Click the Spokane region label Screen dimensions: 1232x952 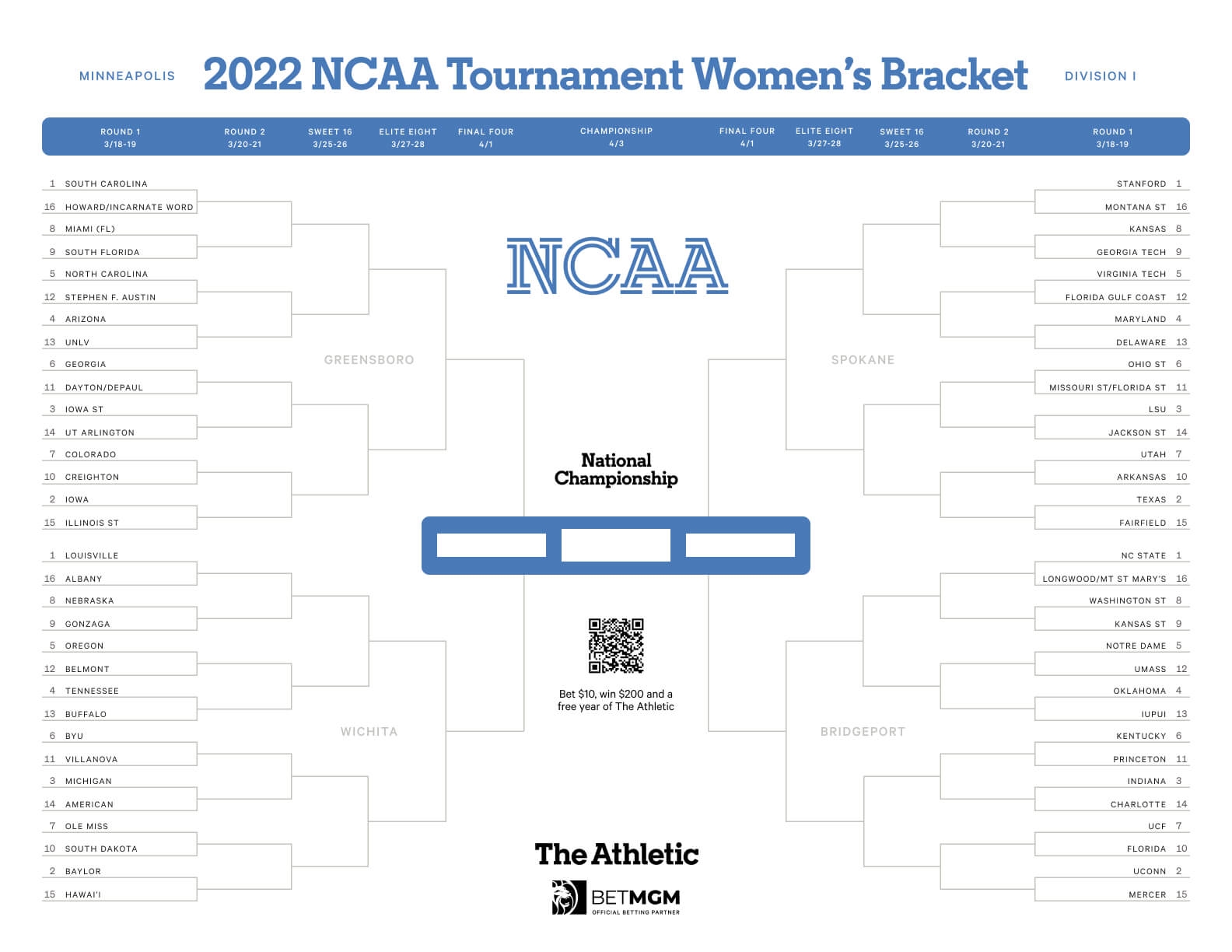tap(863, 360)
